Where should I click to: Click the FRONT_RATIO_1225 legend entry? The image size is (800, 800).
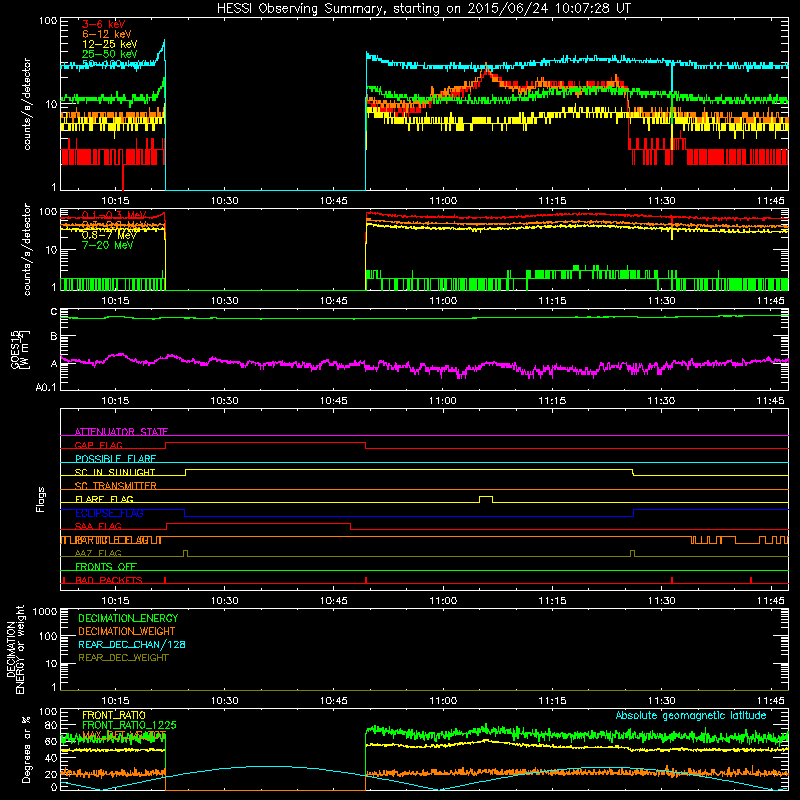tap(129, 725)
